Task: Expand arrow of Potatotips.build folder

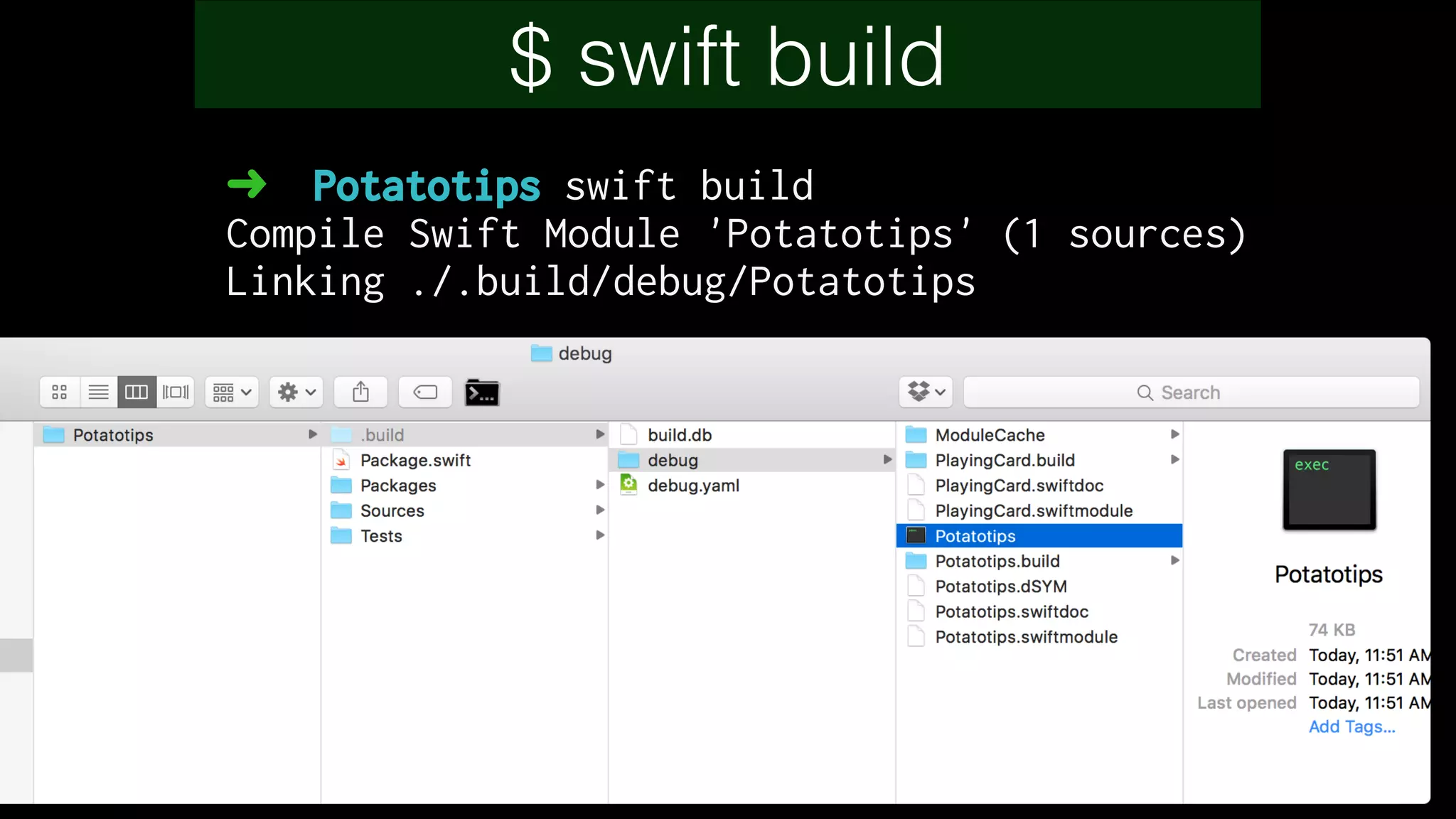Action: (x=1174, y=561)
